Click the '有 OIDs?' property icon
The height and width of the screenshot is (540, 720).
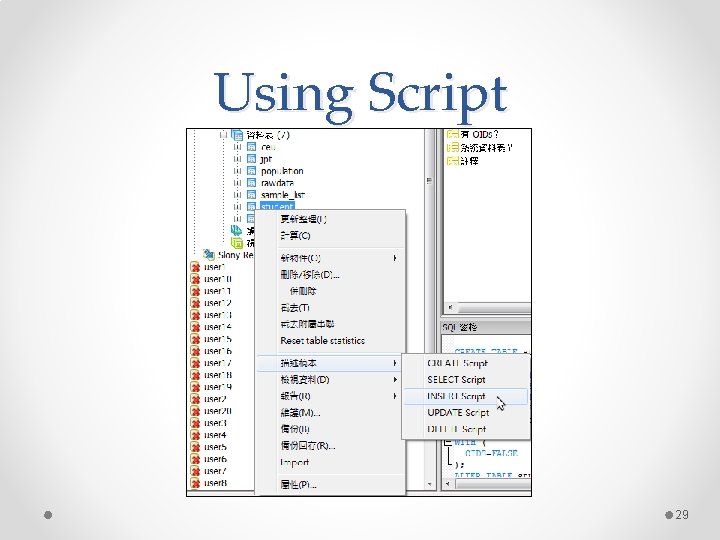453,134
